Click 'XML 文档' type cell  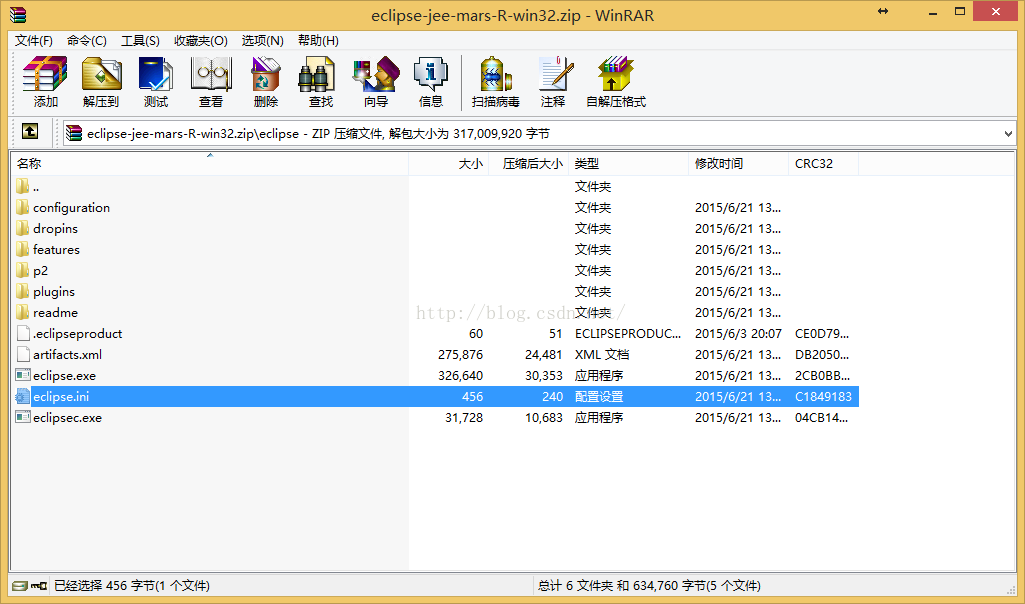pos(601,354)
